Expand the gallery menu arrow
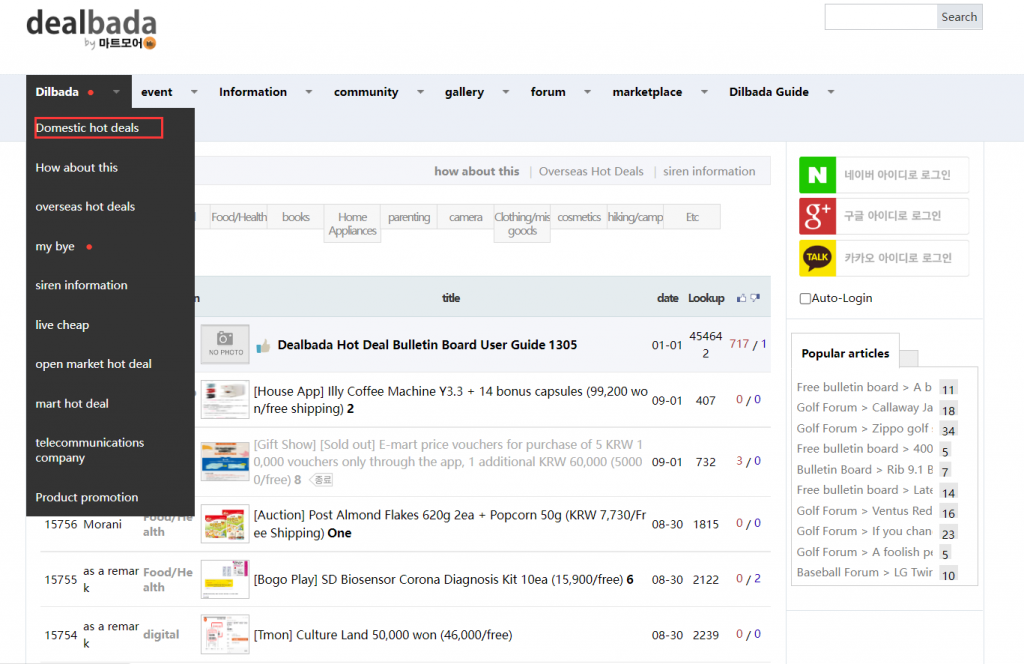 pyautogui.click(x=505, y=92)
